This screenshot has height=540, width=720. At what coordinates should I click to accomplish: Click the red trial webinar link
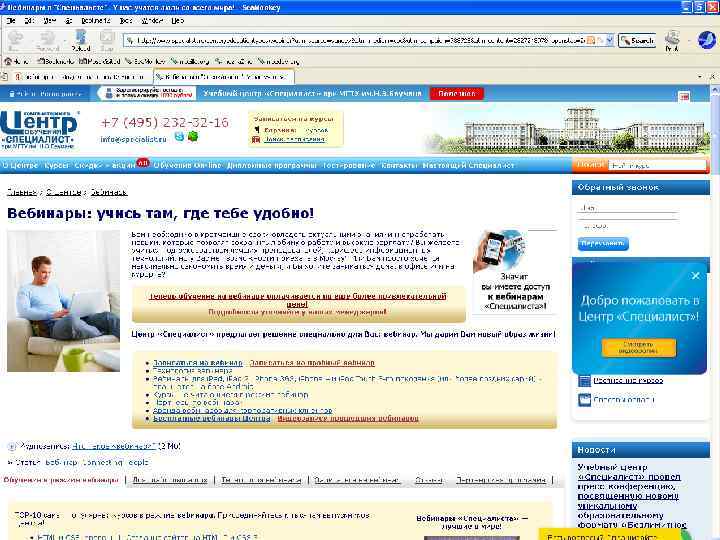tap(312, 363)
